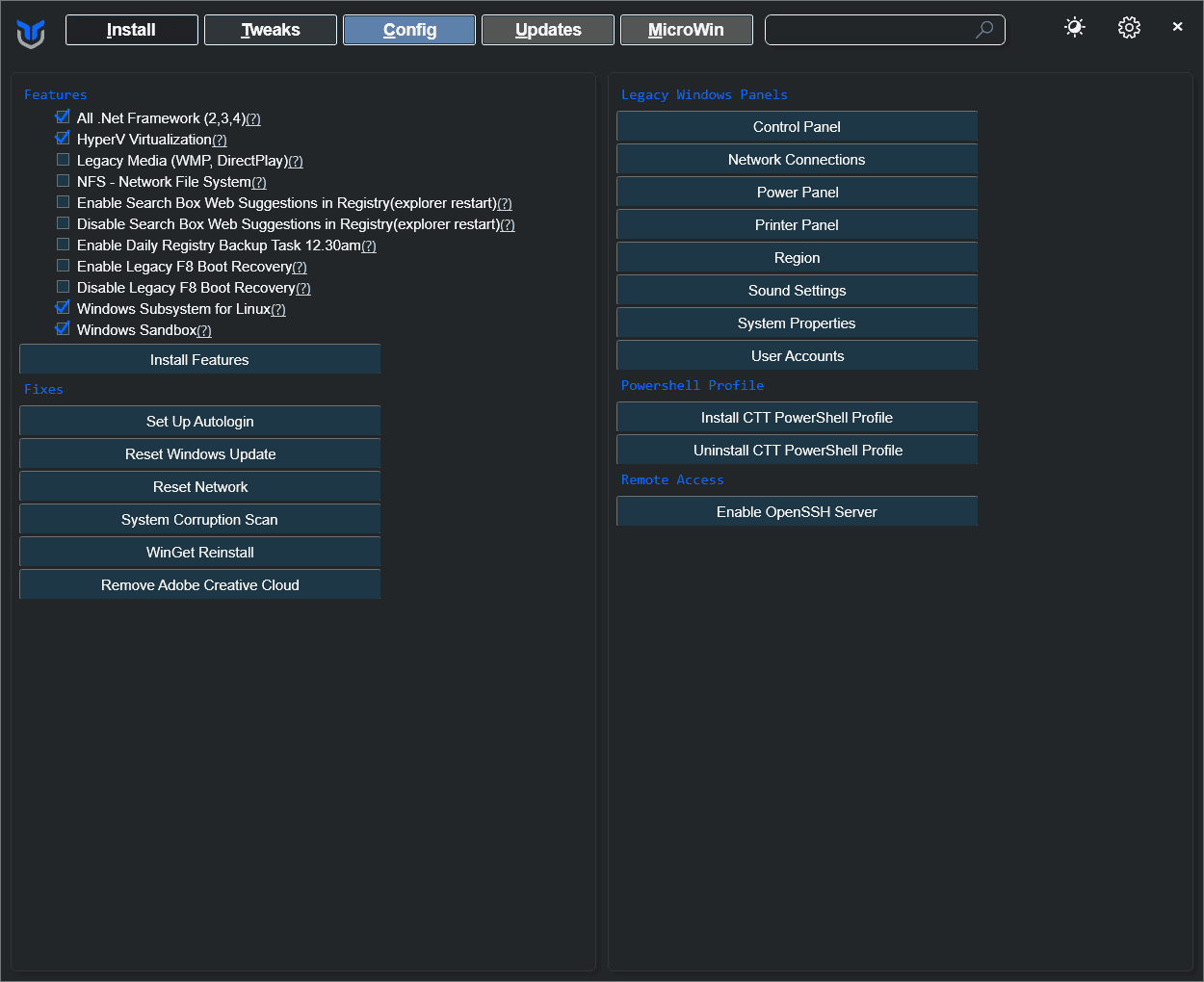
Task: Focus the search input field
Action: [867, 30]
